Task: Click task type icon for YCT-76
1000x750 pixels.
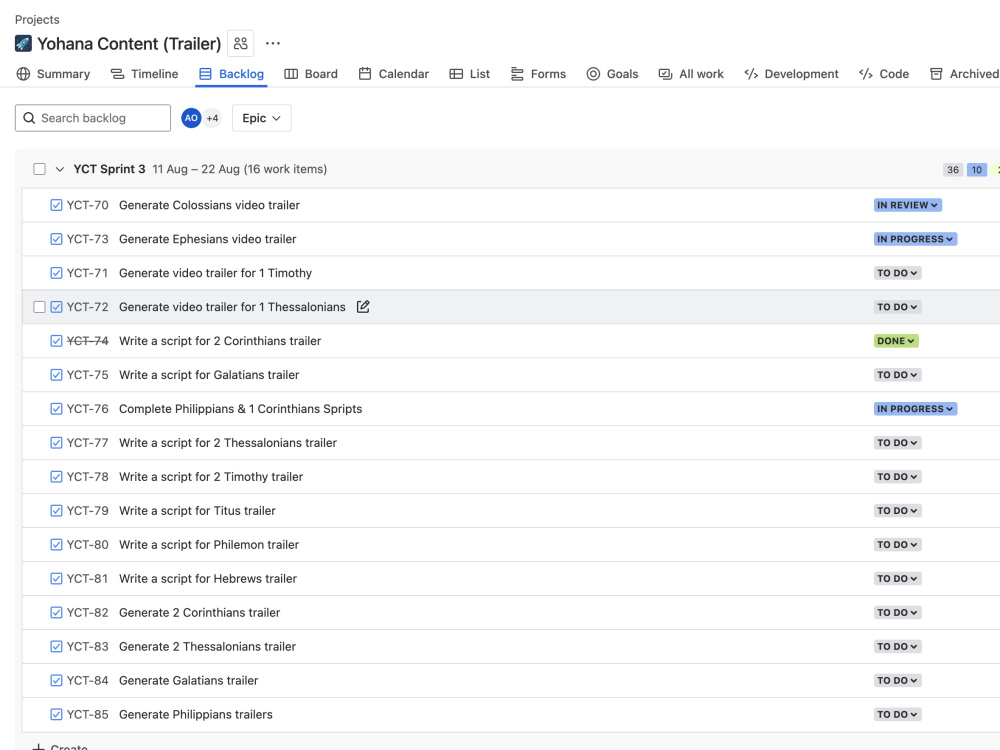Action: coord(56,409)
